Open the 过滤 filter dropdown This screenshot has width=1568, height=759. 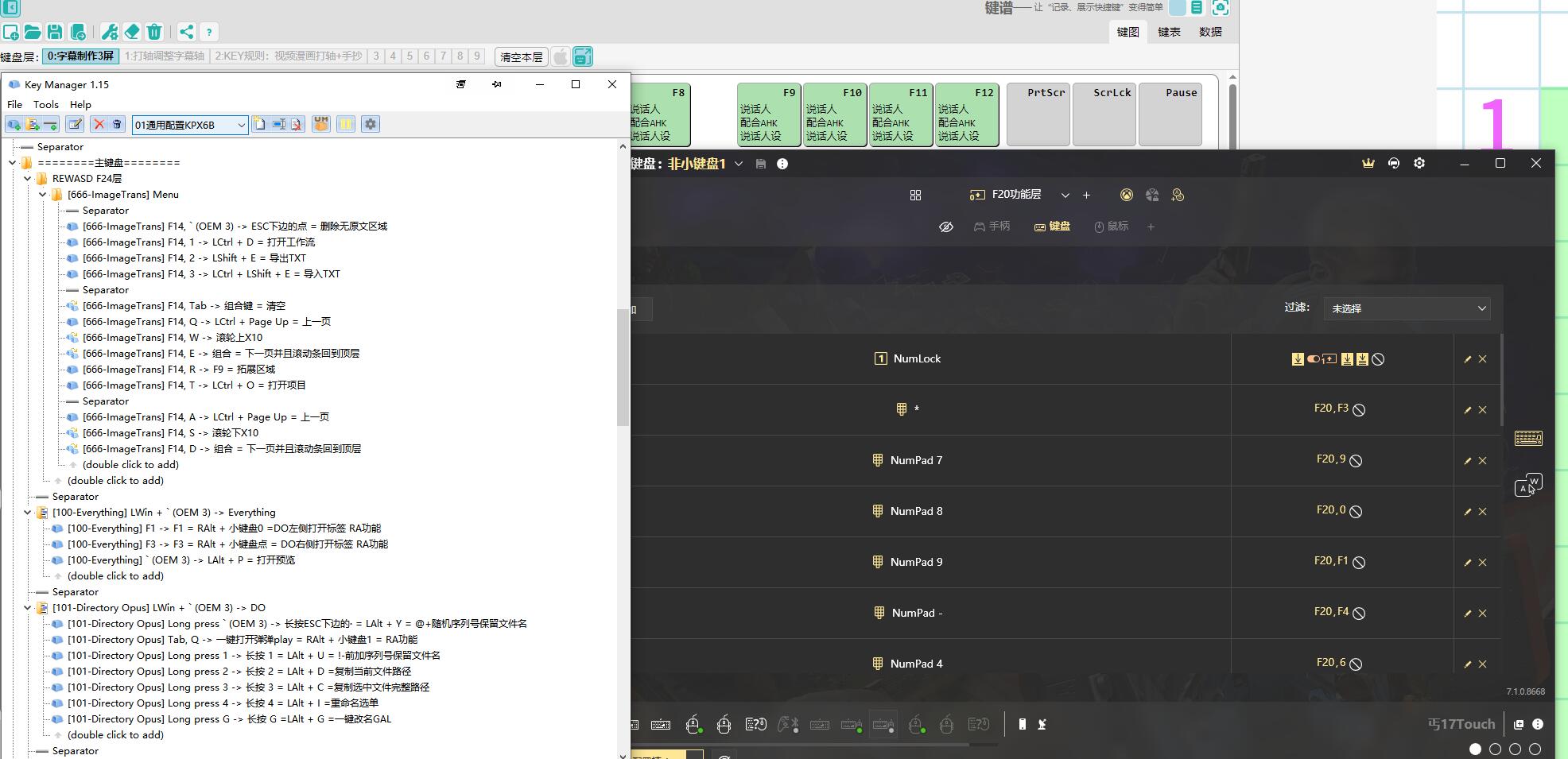coord(1406,308)
